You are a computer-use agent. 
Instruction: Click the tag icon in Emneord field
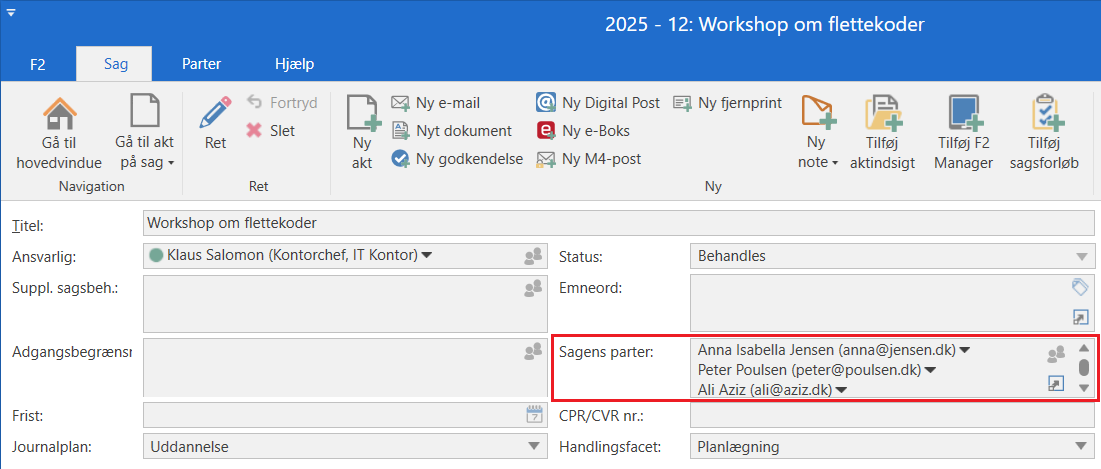pyautogui.click(x=1079, y=288)
